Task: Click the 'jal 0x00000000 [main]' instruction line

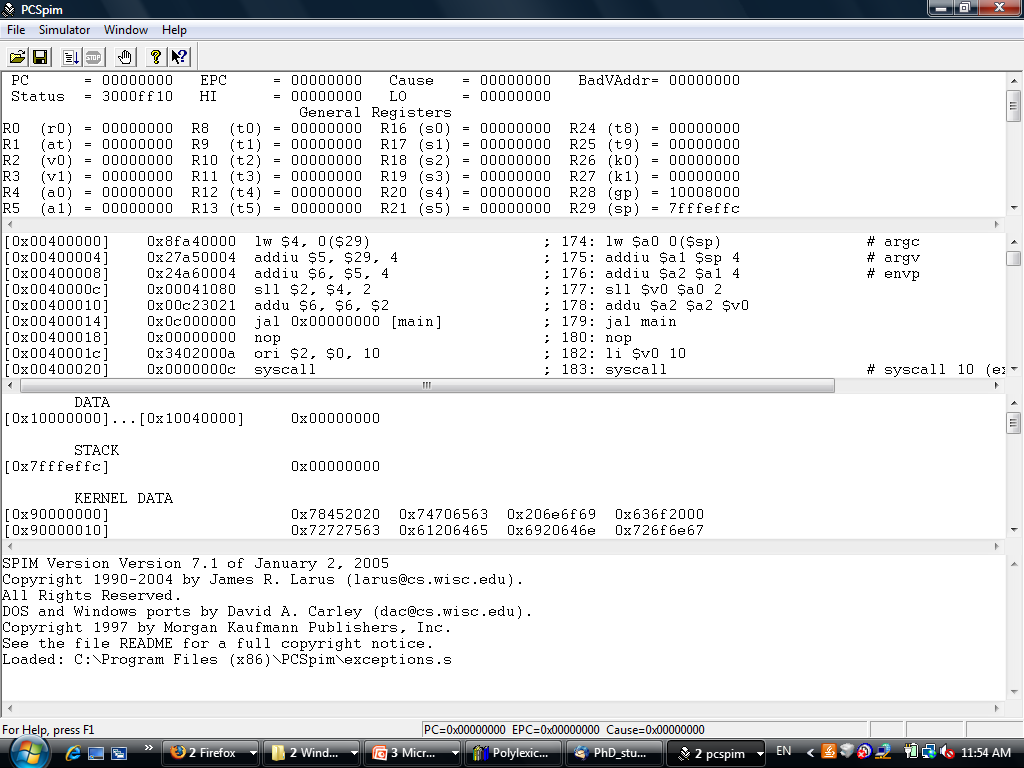Action: tap(348, 321)
